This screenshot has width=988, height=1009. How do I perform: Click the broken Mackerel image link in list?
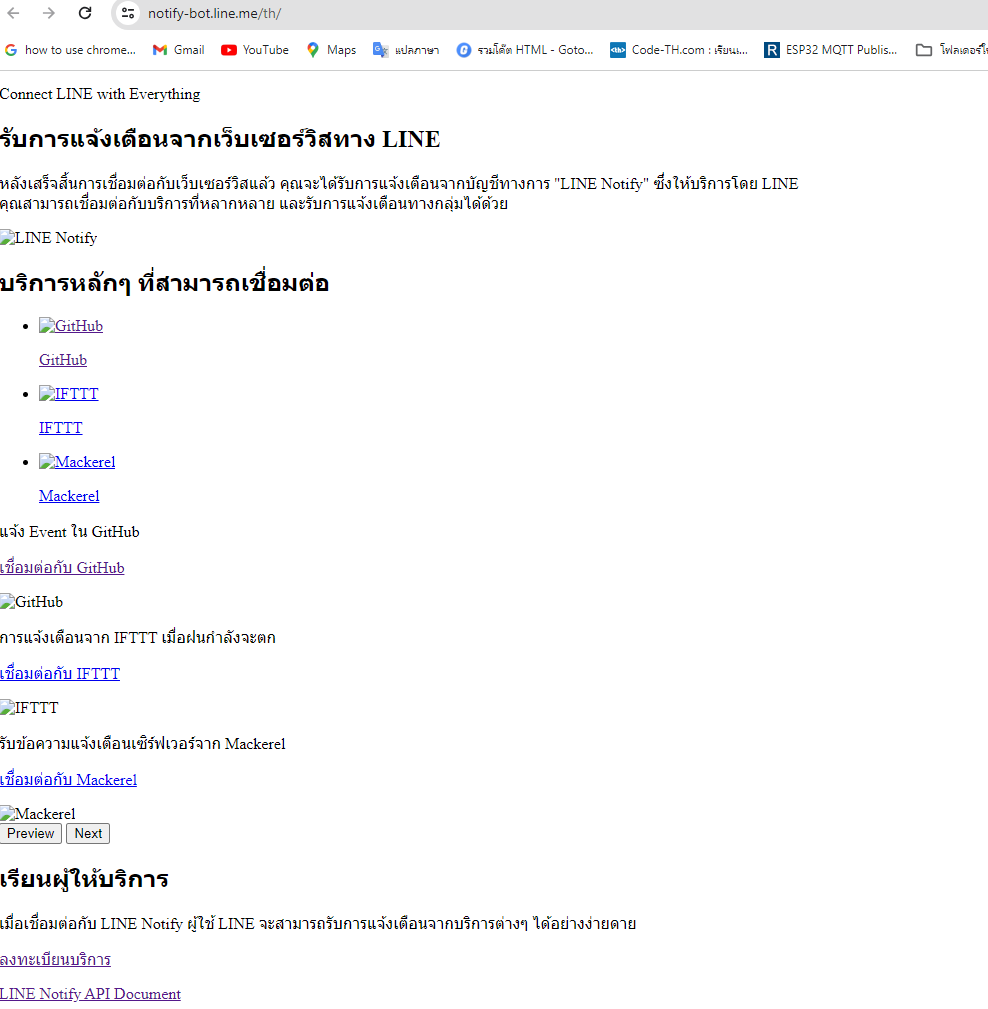[77, 462]
